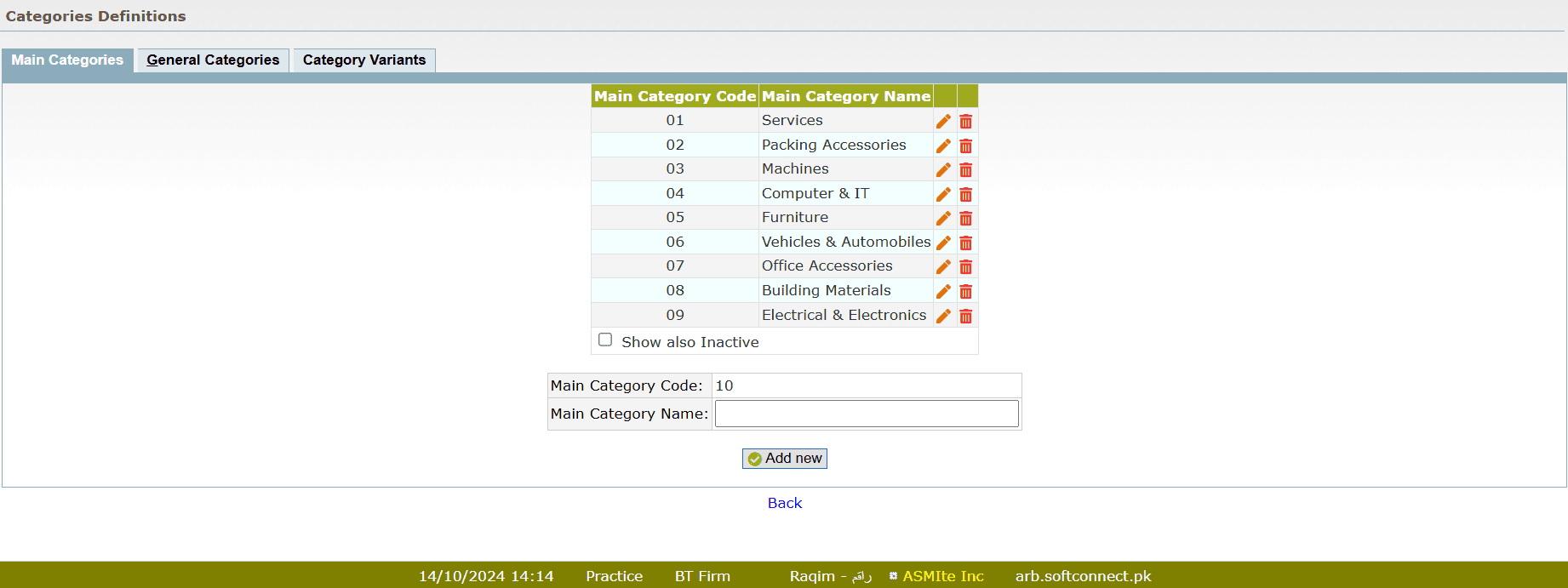Edit the Vehicles & Automobiles category
The image size is (1568, 588).
point(943,243)
